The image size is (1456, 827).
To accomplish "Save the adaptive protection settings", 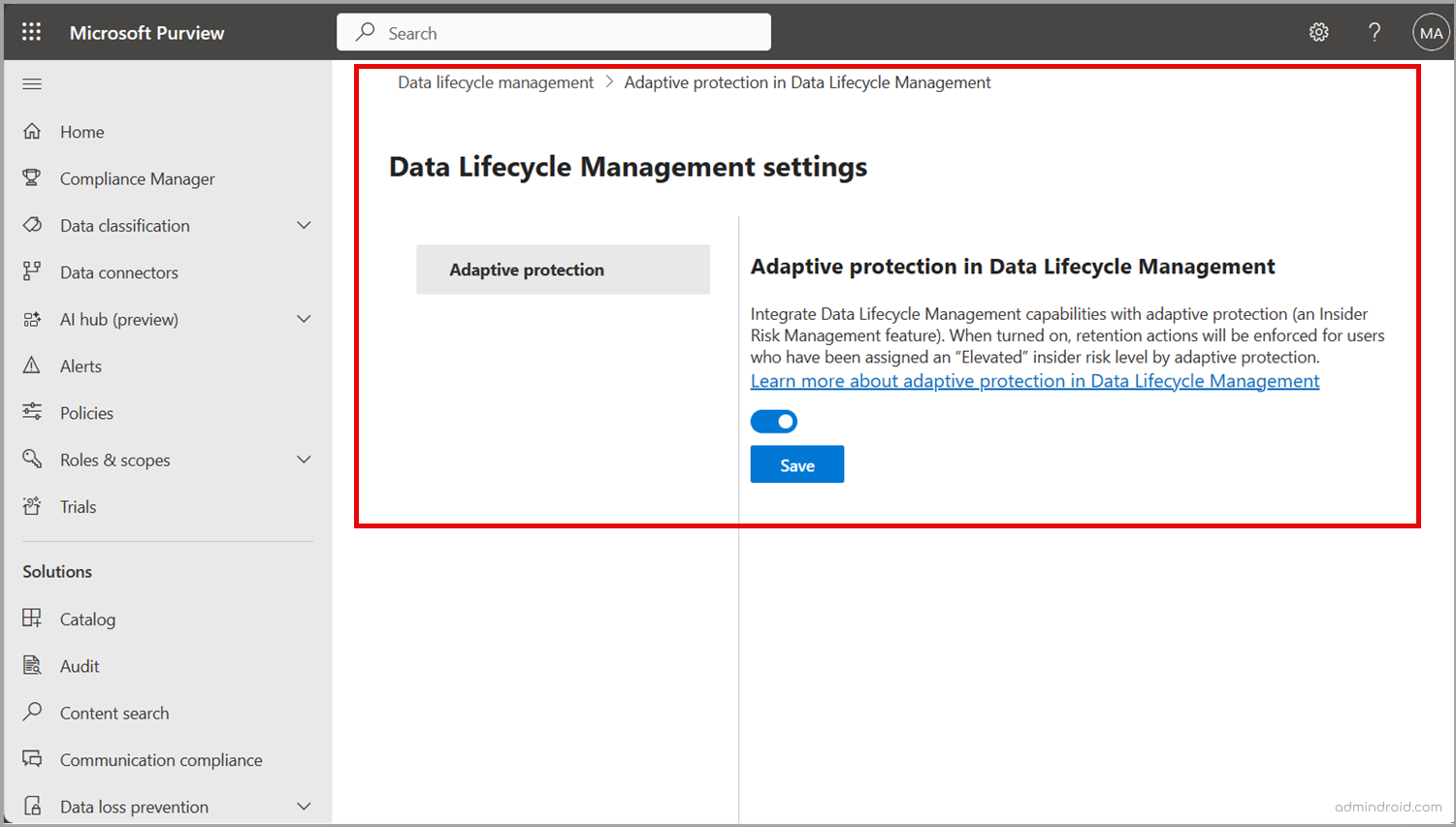I will [796, 463].
